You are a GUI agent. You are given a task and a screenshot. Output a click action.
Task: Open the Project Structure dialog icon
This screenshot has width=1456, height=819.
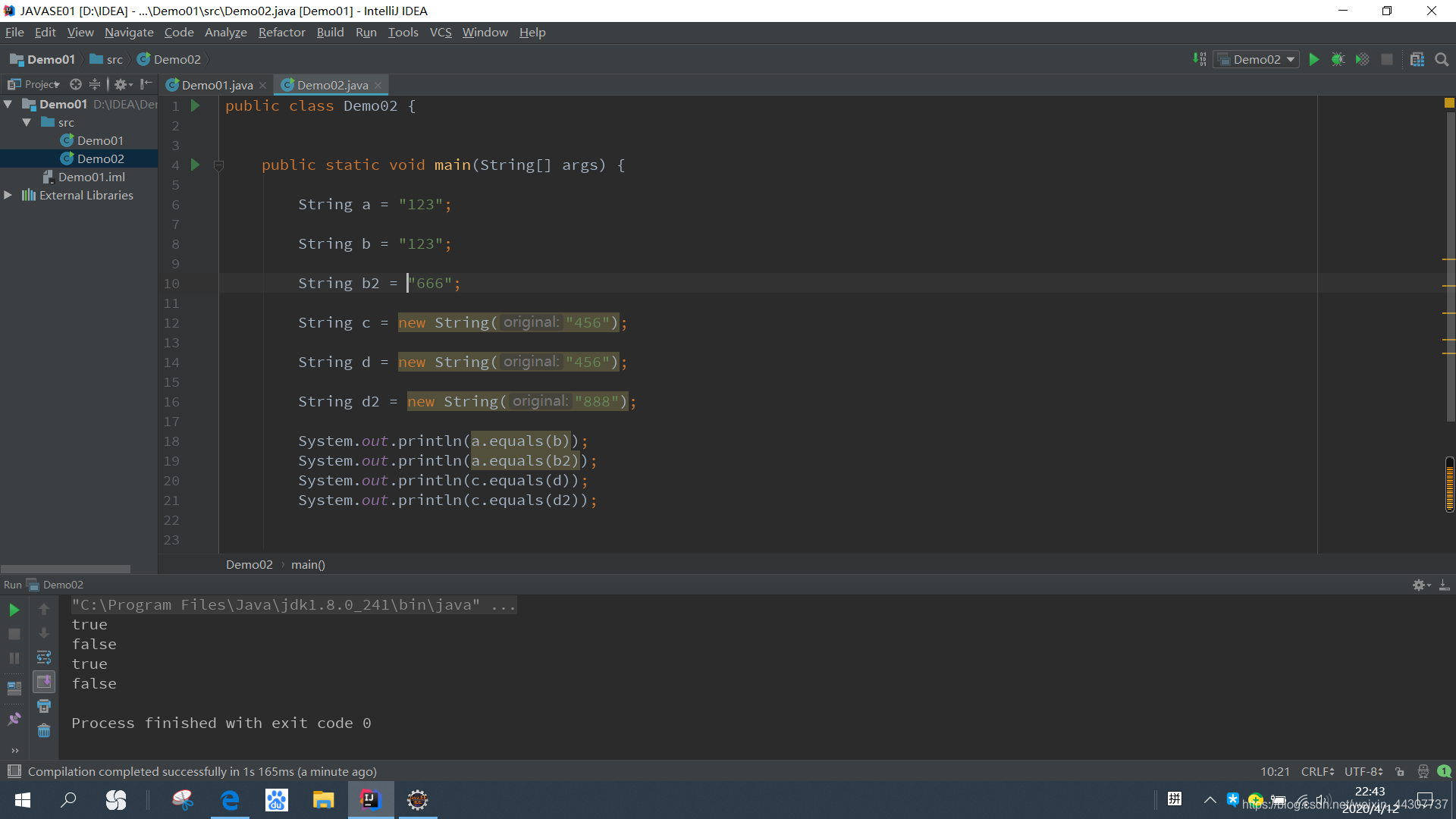pos(1417,59)
